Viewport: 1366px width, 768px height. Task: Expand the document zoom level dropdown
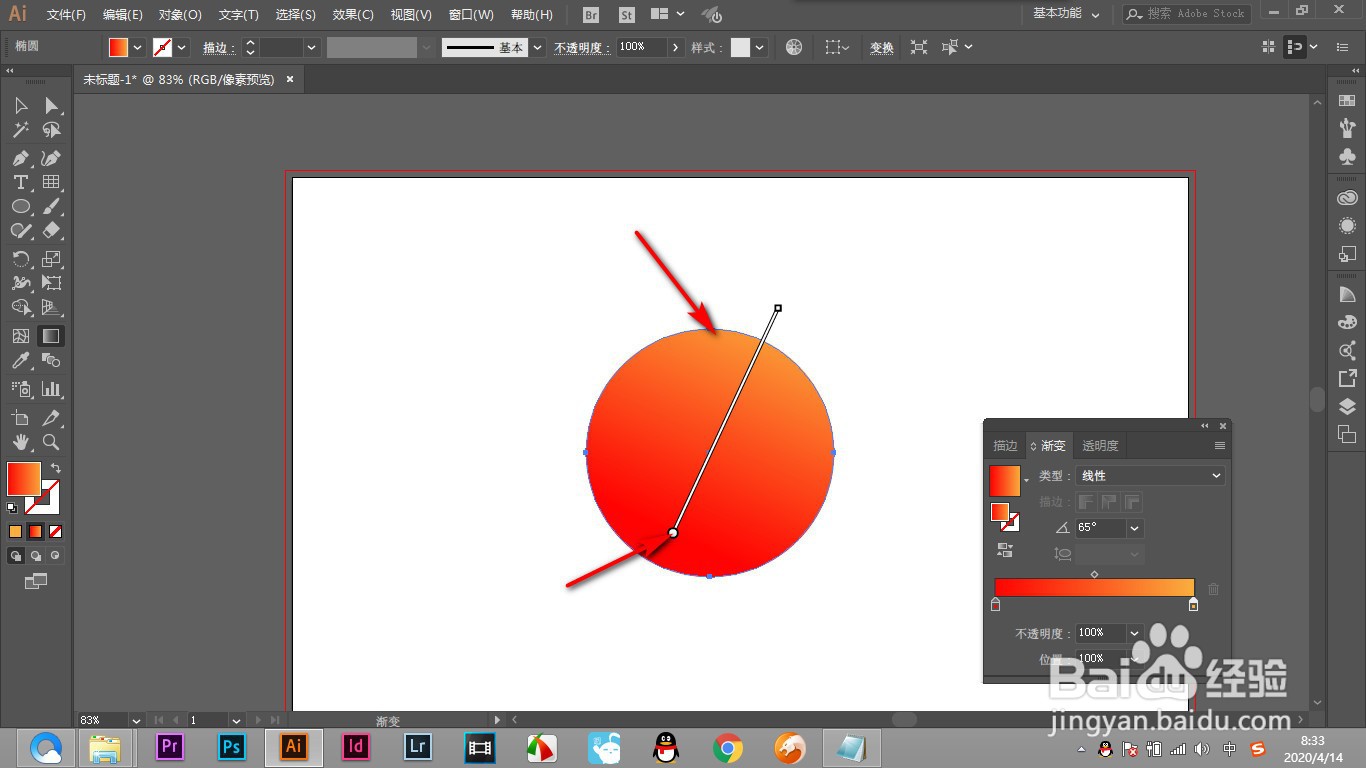pyautogui.click(x=135, y=720)
